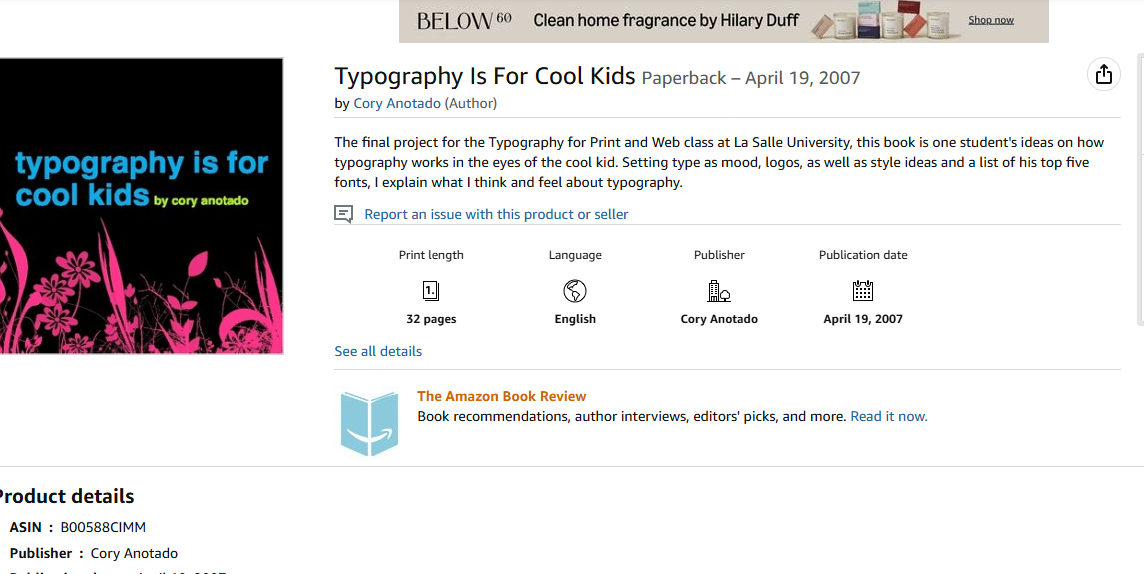
Task: Click Shop now in the Below 60 ad
Action: click(x=991, y=20)
